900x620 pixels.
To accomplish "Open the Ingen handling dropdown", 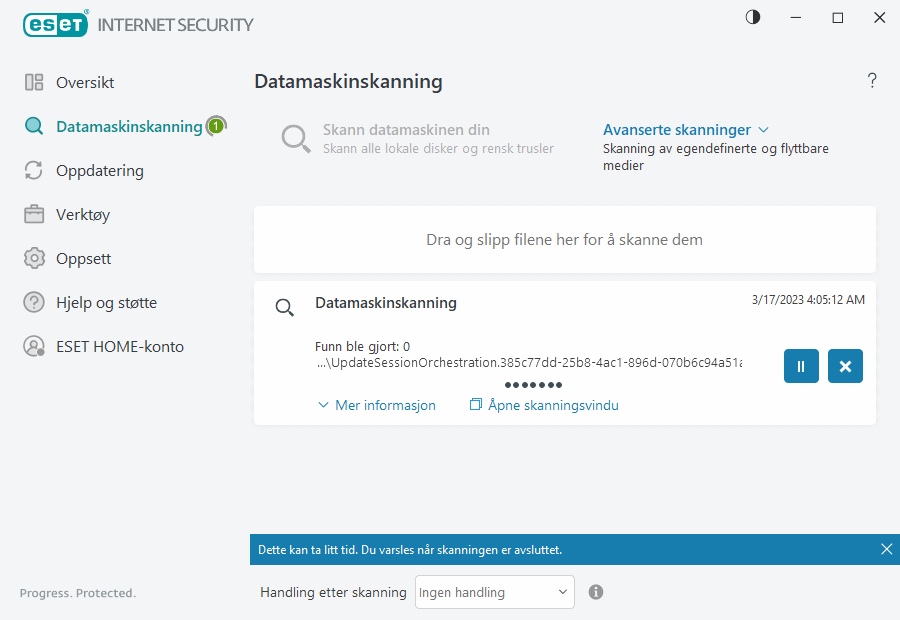I will [x=494, y=592].
